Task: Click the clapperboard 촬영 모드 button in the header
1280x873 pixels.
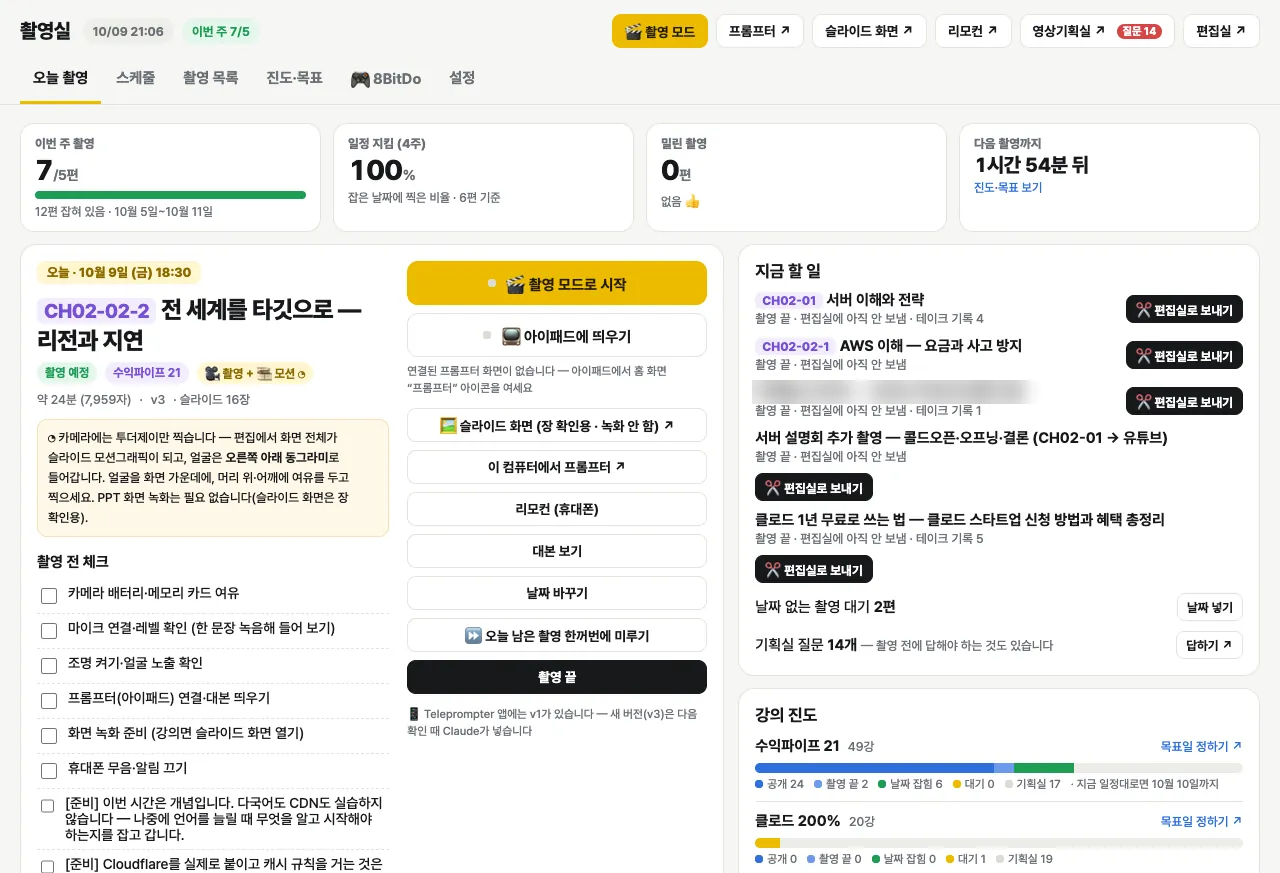Action: (660, 31)
